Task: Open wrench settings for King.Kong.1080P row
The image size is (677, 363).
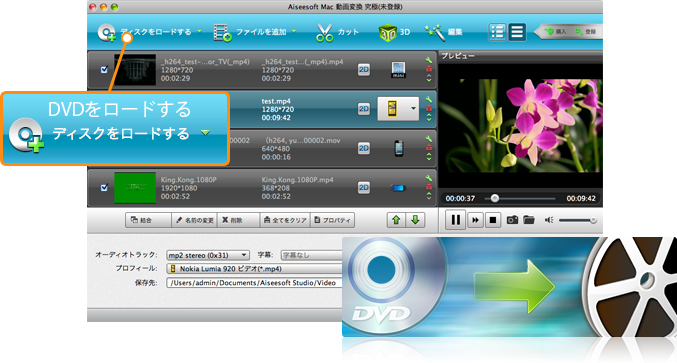Action: pyautogui.click(x=428, y=178)
